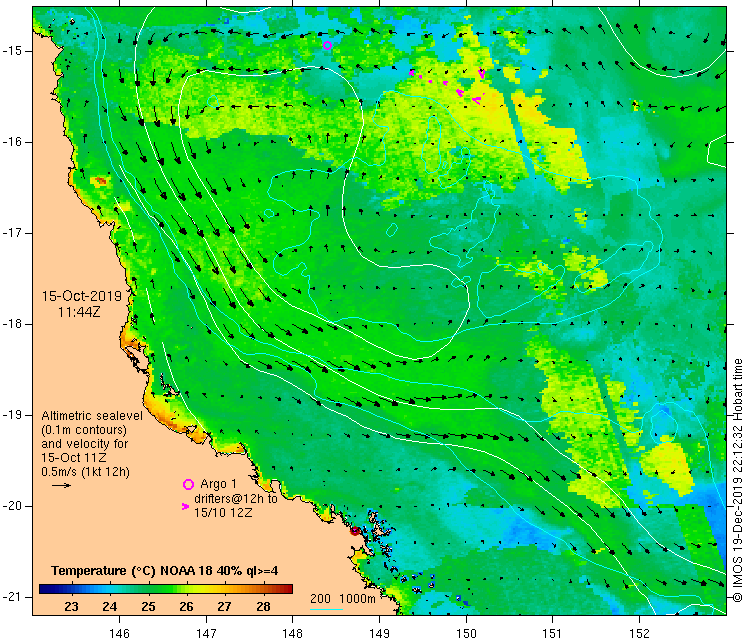750x640 pixels.
Task: Click the '-19' latitude axis label
Action: point(12,415)
